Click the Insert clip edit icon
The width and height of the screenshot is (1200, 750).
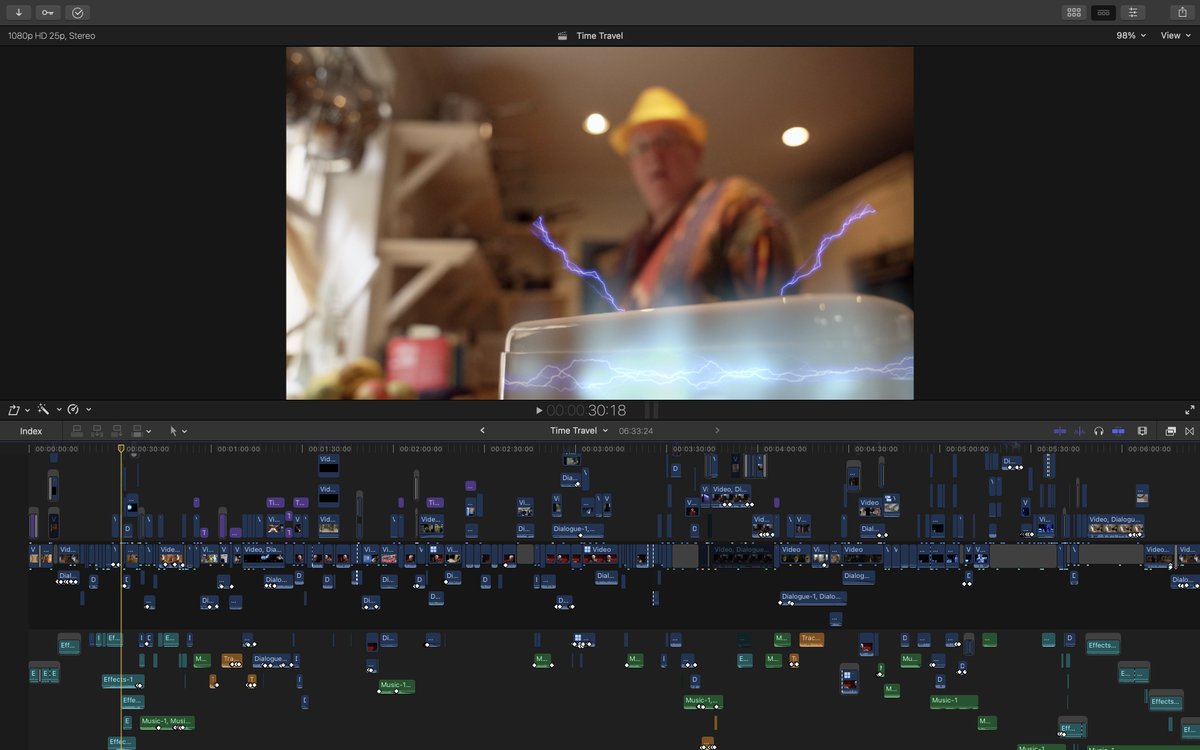pyautogui.click(x=98, y=431)
